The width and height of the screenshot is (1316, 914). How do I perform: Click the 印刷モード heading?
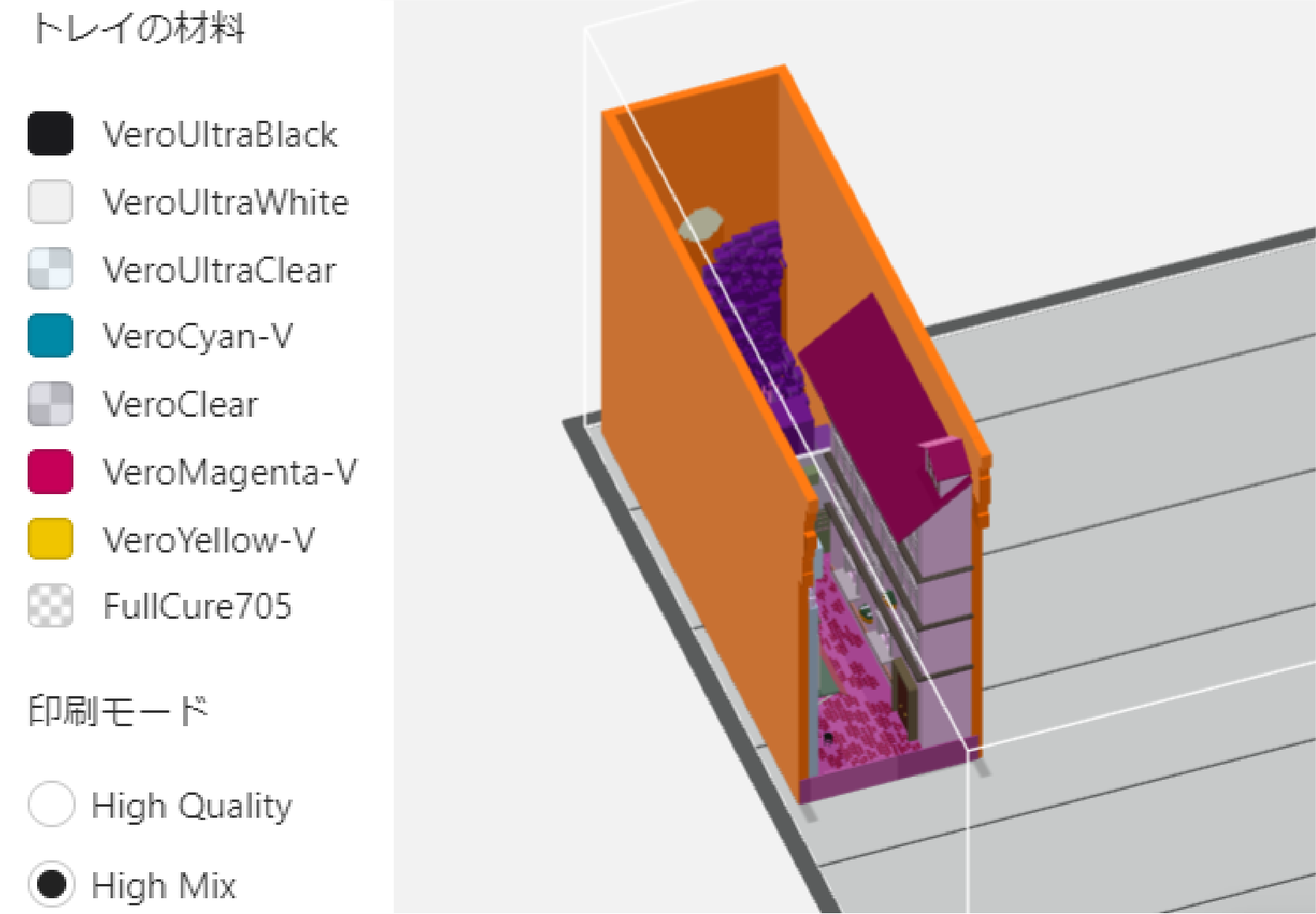coord(118,710)
